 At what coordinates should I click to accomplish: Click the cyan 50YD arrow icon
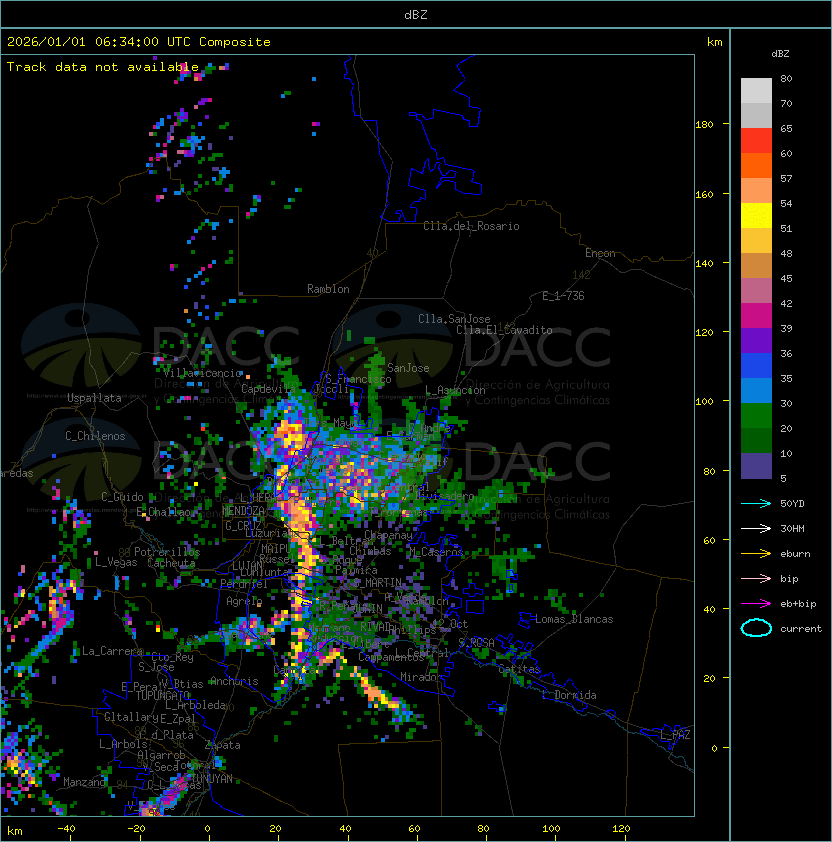756,504
